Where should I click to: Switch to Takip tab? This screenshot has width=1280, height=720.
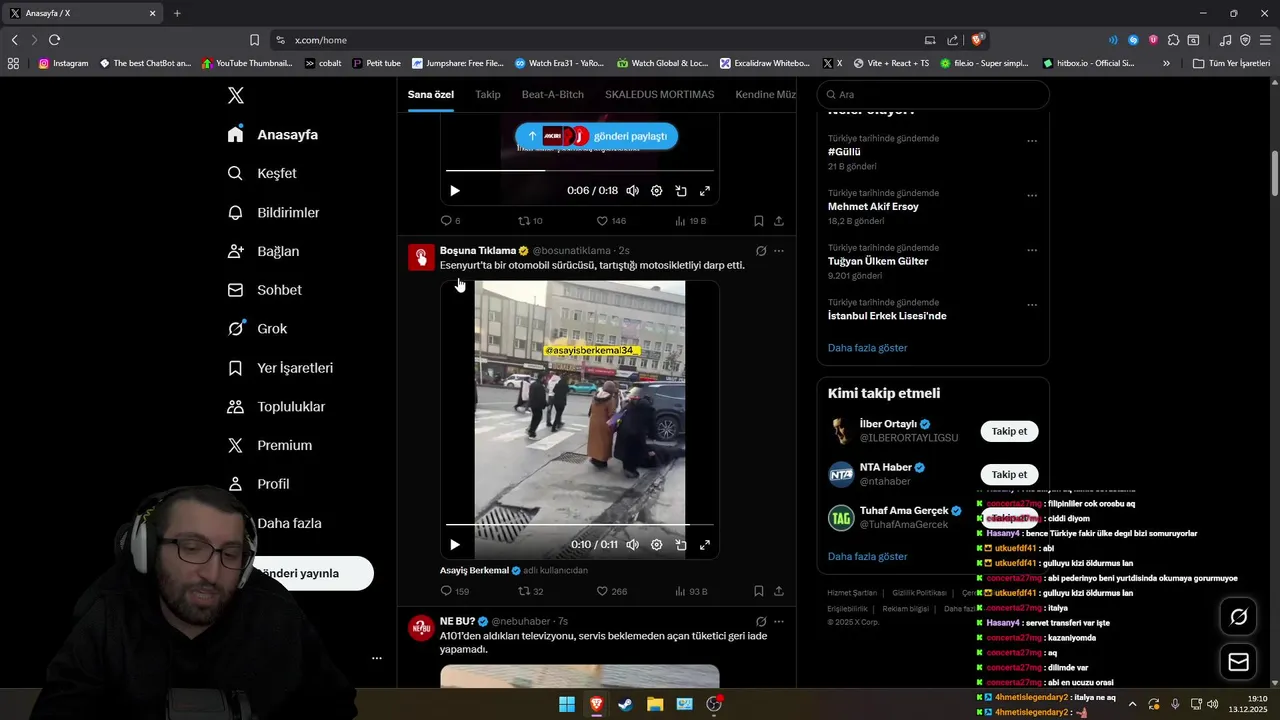(488, 94)
